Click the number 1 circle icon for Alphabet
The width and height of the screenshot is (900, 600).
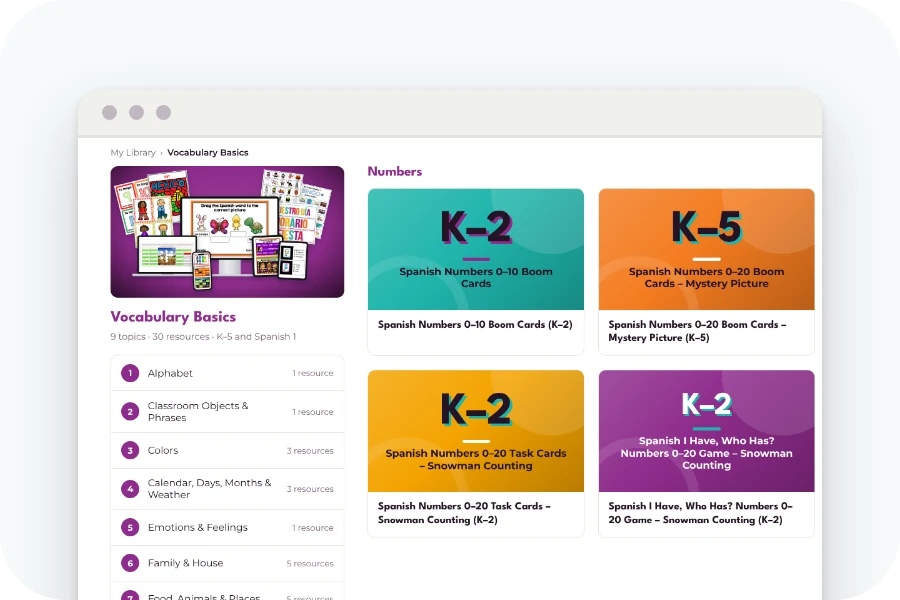[130, 373]
